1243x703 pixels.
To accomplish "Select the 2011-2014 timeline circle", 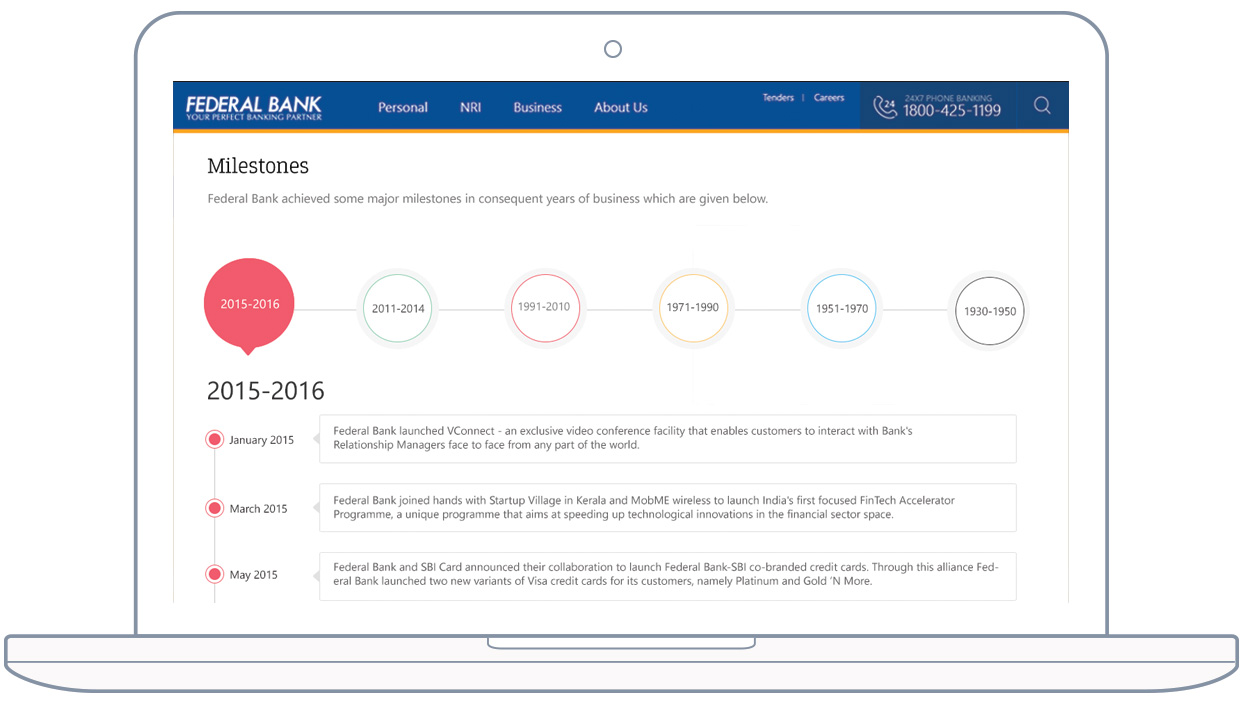I will pyautogui.click(x=398, y=309).
